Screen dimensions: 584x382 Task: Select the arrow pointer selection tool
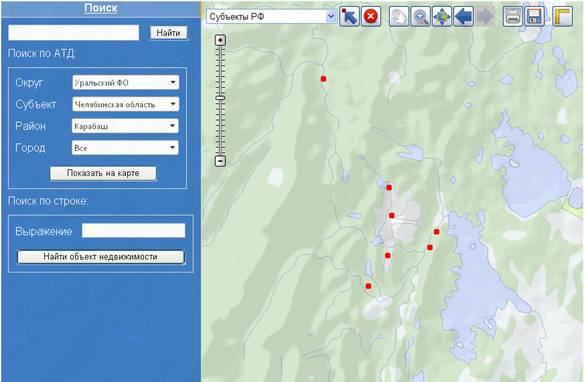point(349,17)
